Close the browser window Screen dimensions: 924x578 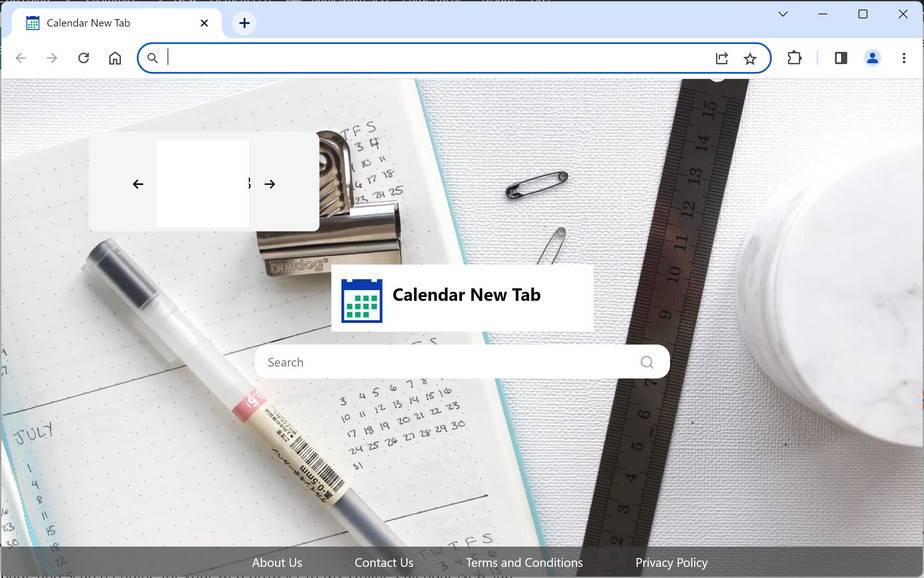(903, 14)
